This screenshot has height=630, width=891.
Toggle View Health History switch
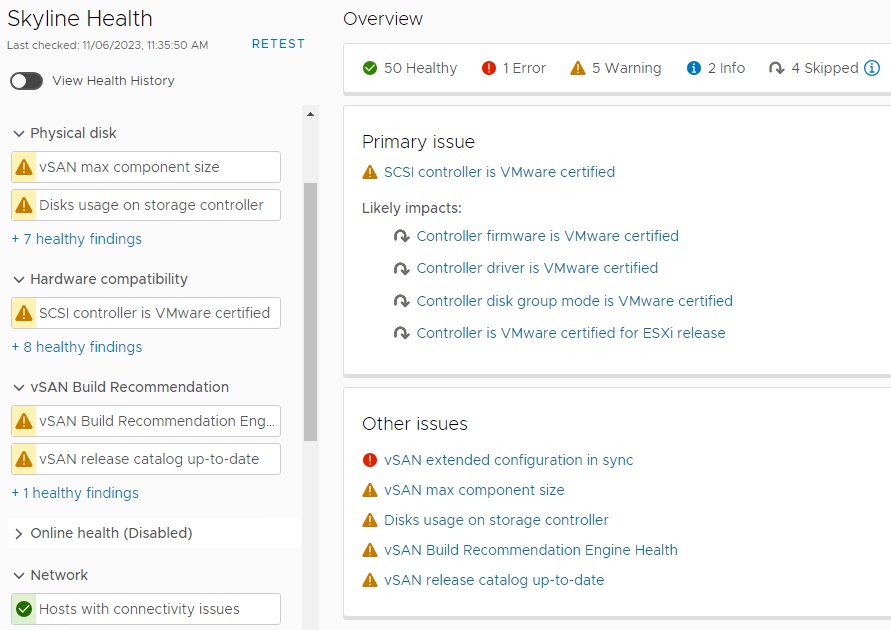pyautogui.click(x=26, y=81)
